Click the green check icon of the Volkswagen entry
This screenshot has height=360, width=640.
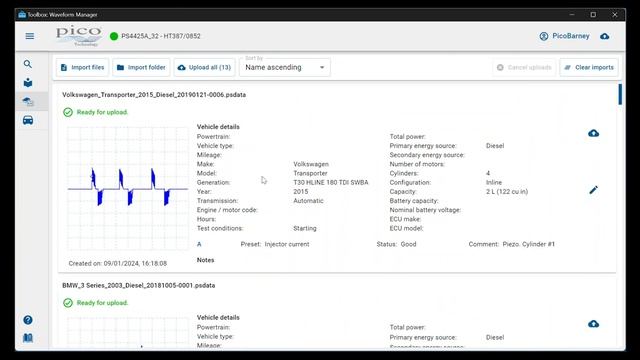68,112
